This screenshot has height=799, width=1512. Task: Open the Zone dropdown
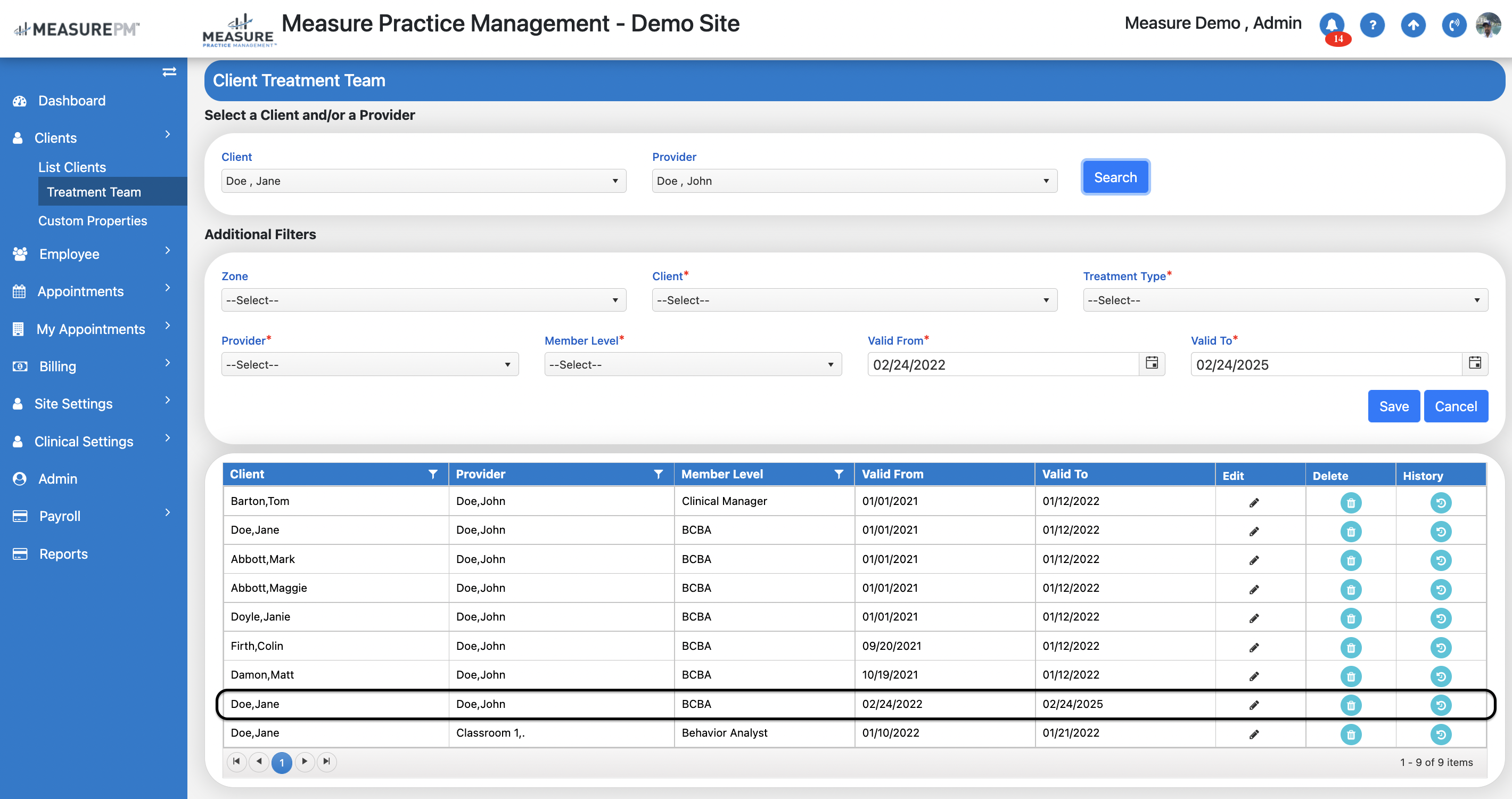[x=423, y=300]
